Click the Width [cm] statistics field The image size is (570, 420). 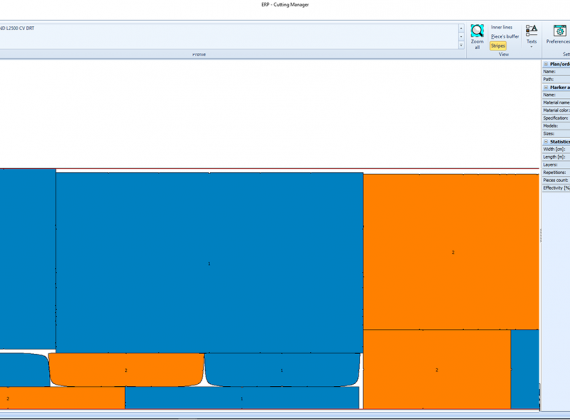click(x=556, y=149)
